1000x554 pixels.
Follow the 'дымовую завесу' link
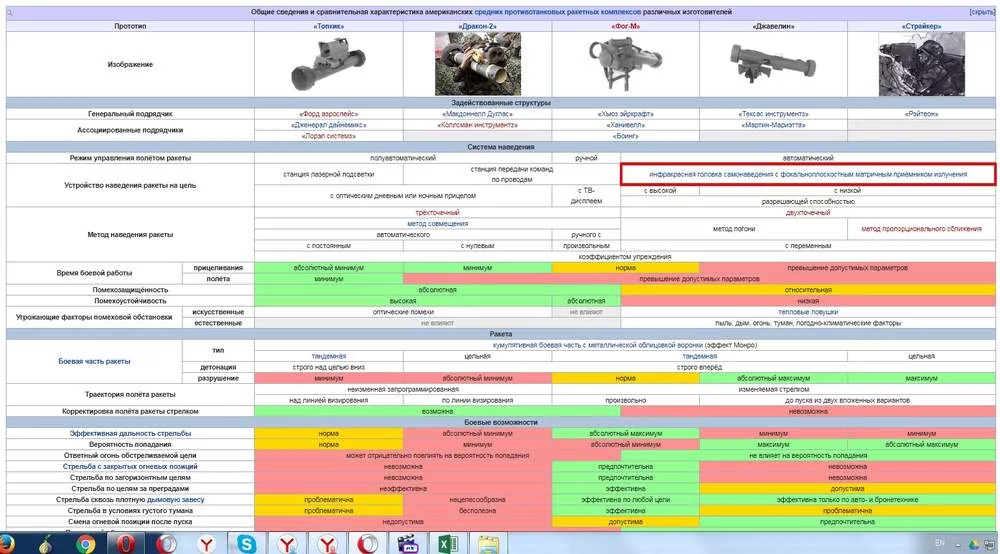tap(175, 500)
